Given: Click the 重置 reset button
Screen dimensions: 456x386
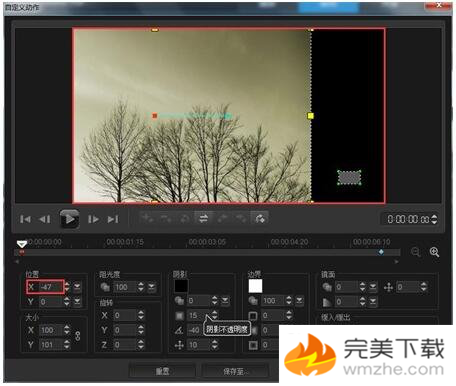Looking at the screenshot, I should click(x=162, y=371).
